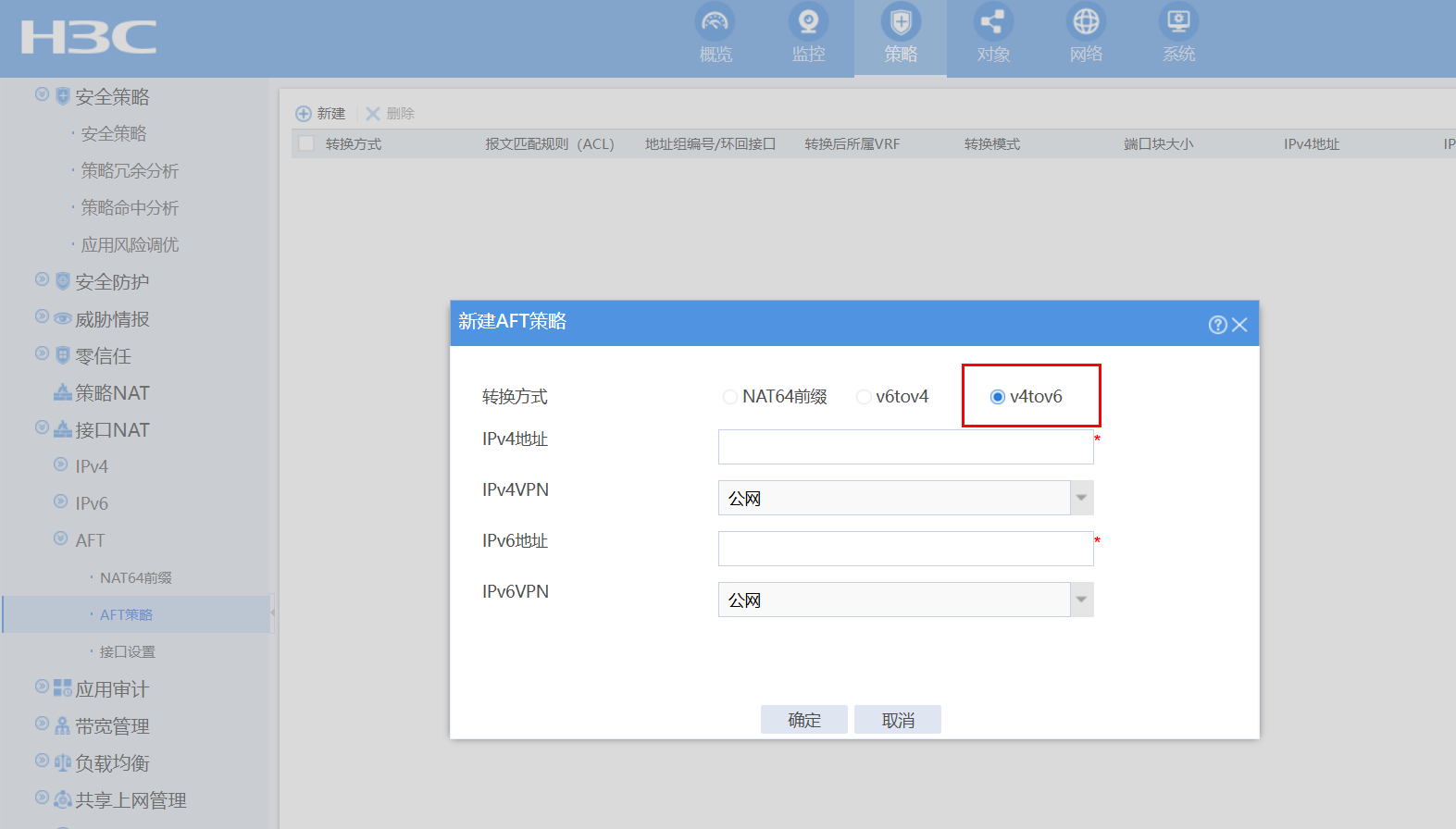Open the 监控 monitoring icon

pyautogui.click(x=808, y=21)
